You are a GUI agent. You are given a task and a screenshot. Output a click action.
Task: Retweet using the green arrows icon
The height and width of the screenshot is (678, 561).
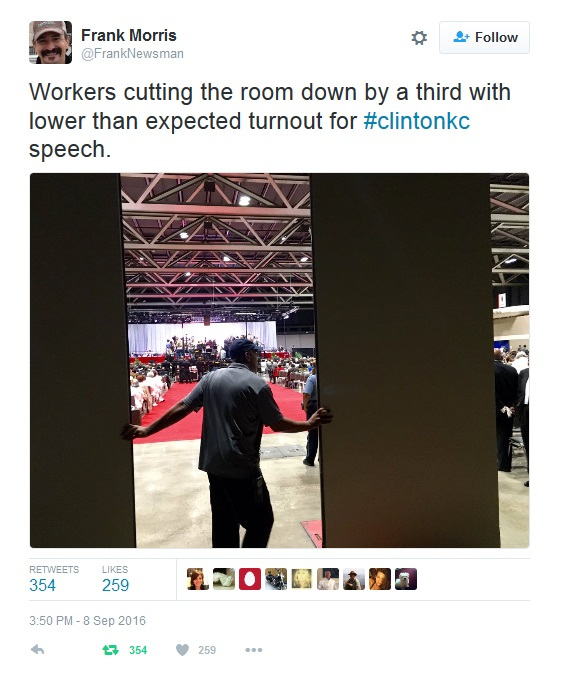110,650
